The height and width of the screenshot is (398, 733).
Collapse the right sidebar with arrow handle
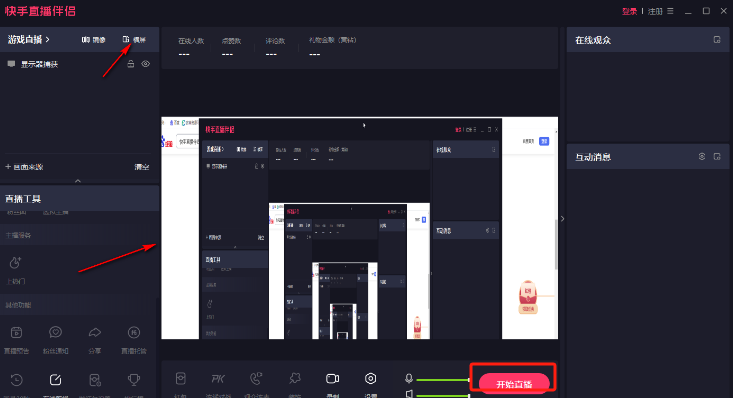click(x=562, y=219)
